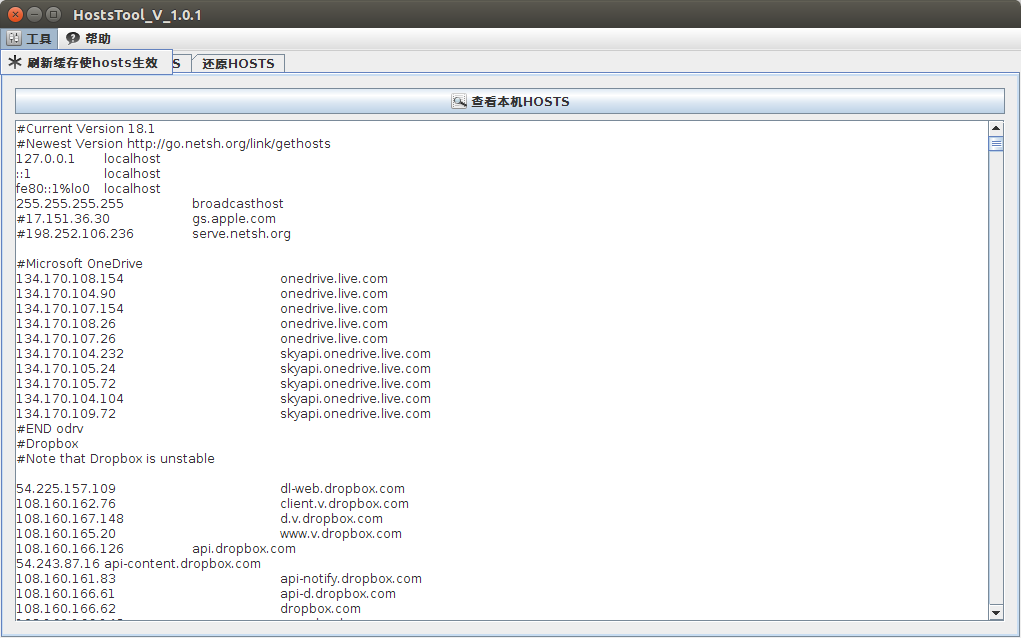Click the '#Dropbox' comment line

[x=48, y=444]
